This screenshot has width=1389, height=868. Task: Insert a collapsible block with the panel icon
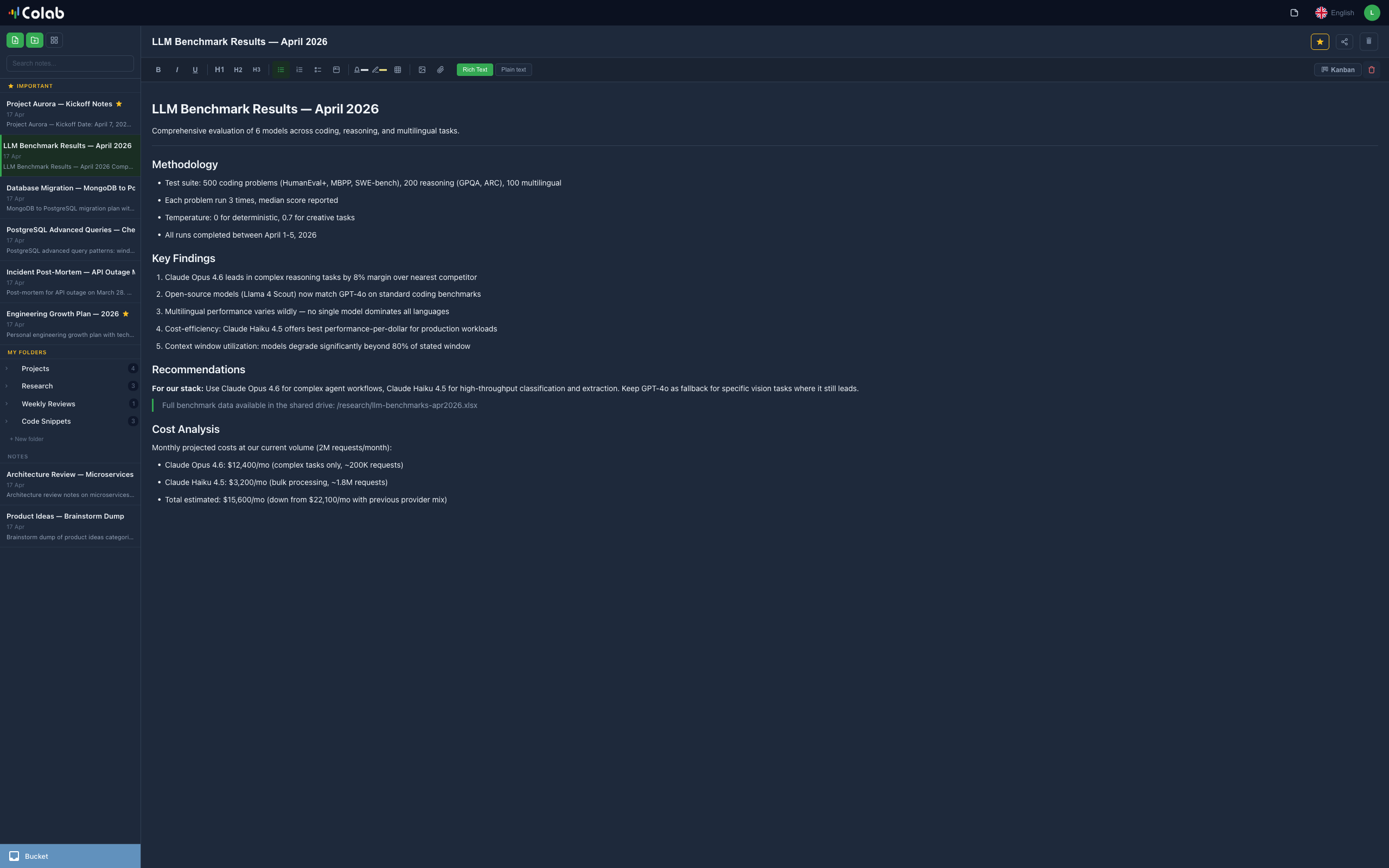[336, 69]
